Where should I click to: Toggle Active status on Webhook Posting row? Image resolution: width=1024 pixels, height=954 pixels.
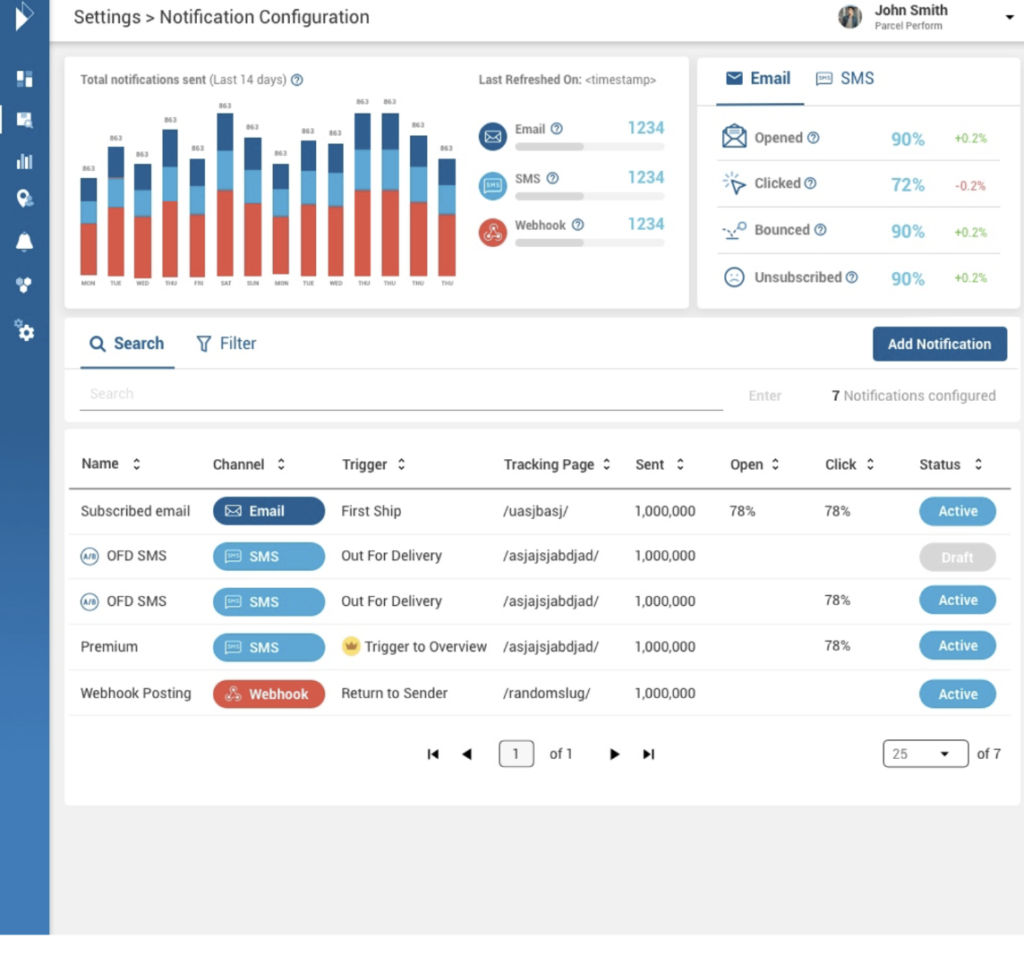[957, 694]
